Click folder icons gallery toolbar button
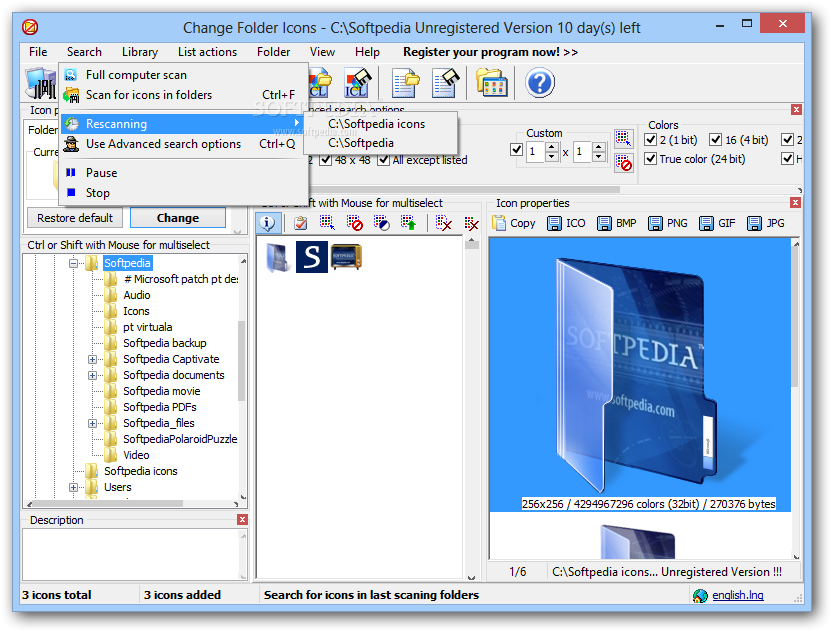Screen dimensions: 832x632 [x=492, y=83]
